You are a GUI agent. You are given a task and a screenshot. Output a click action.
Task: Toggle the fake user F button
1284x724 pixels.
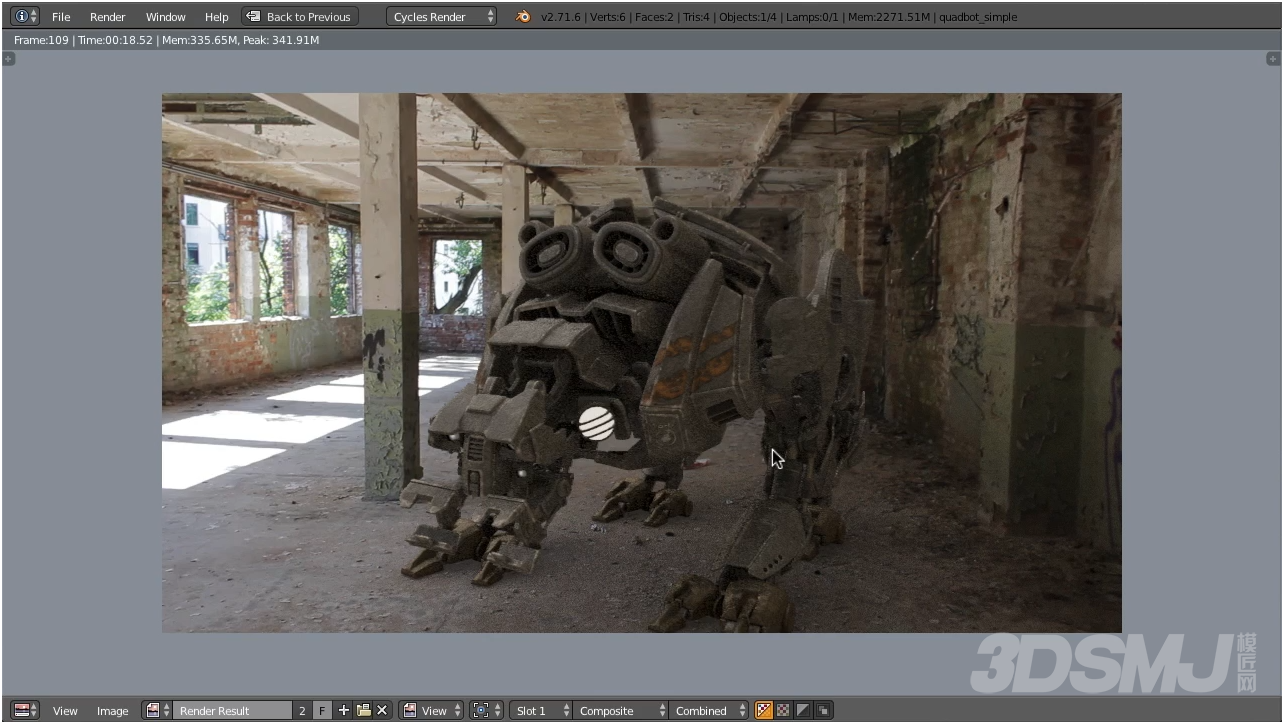pos(322,711)
